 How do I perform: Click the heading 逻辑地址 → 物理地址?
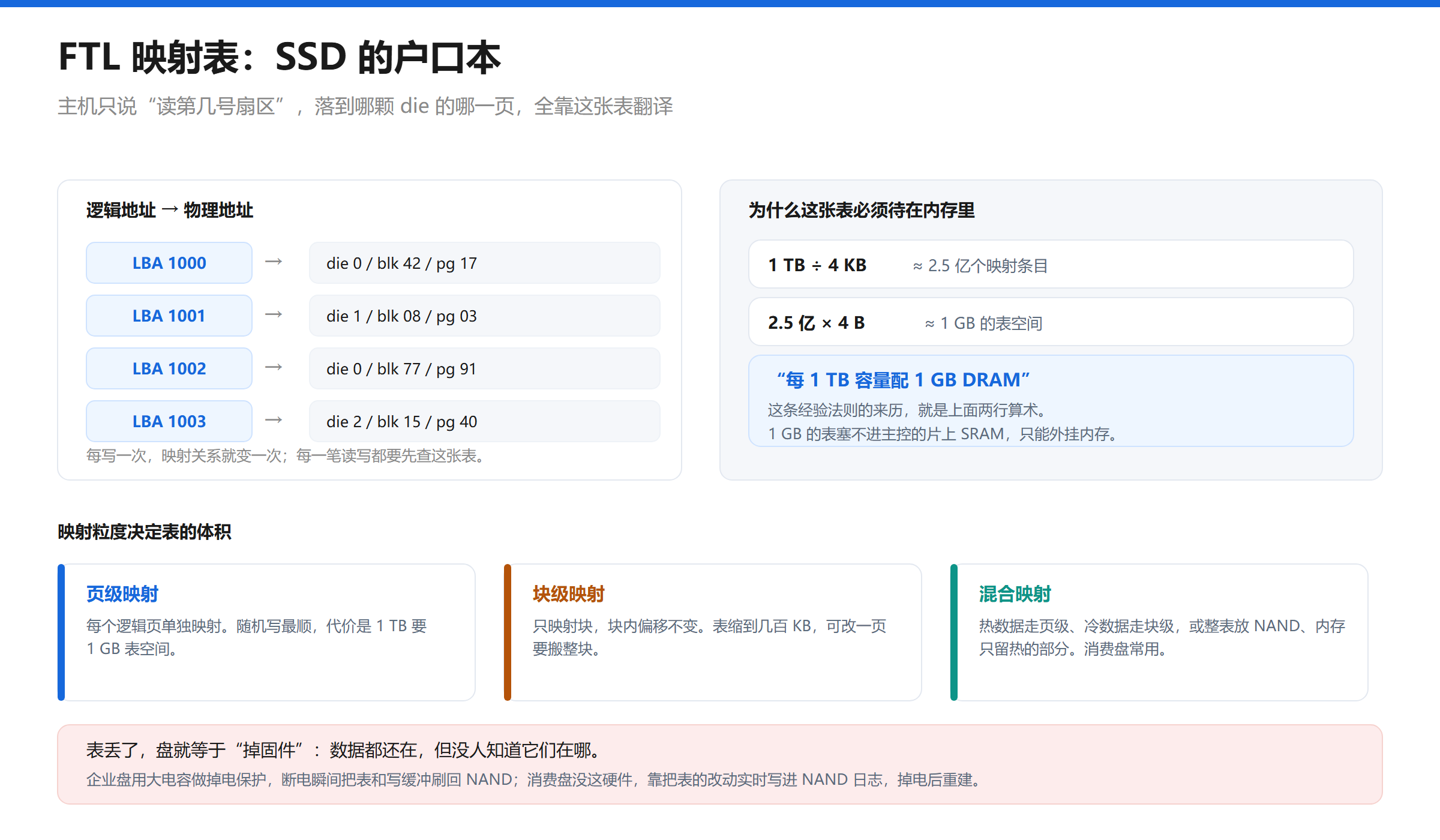coord(170,210)
